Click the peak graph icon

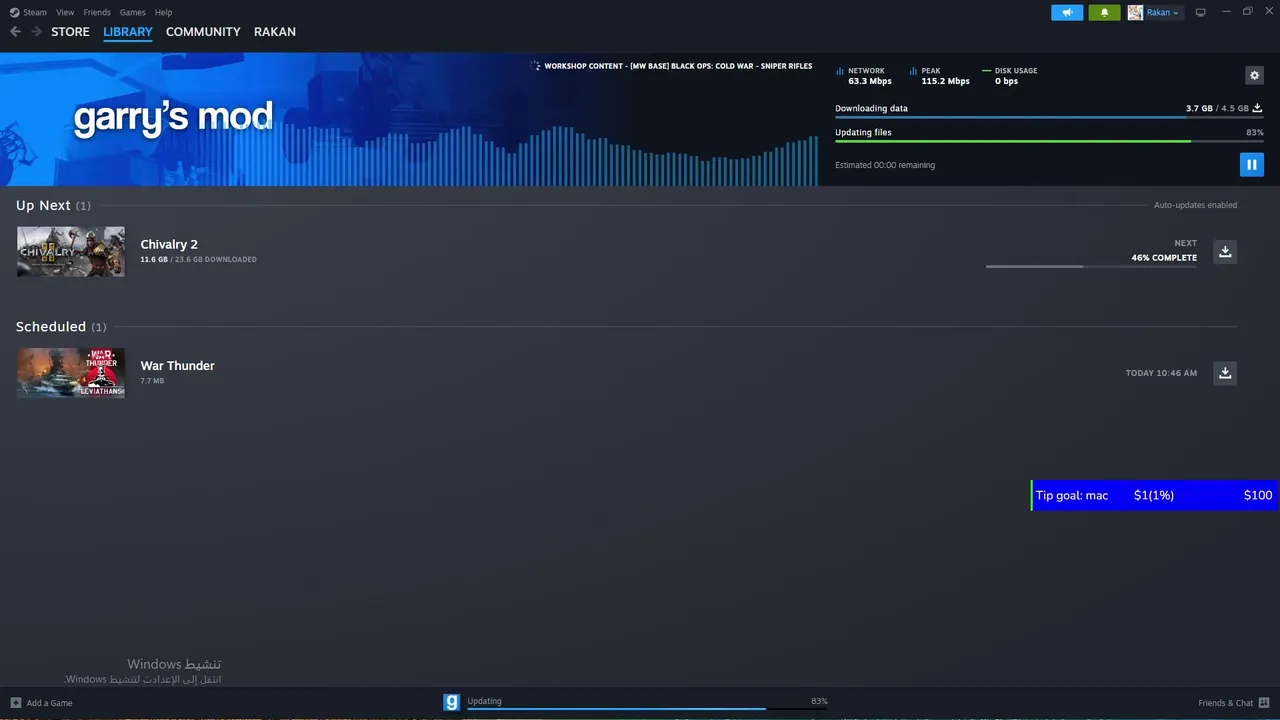(913, 71)
